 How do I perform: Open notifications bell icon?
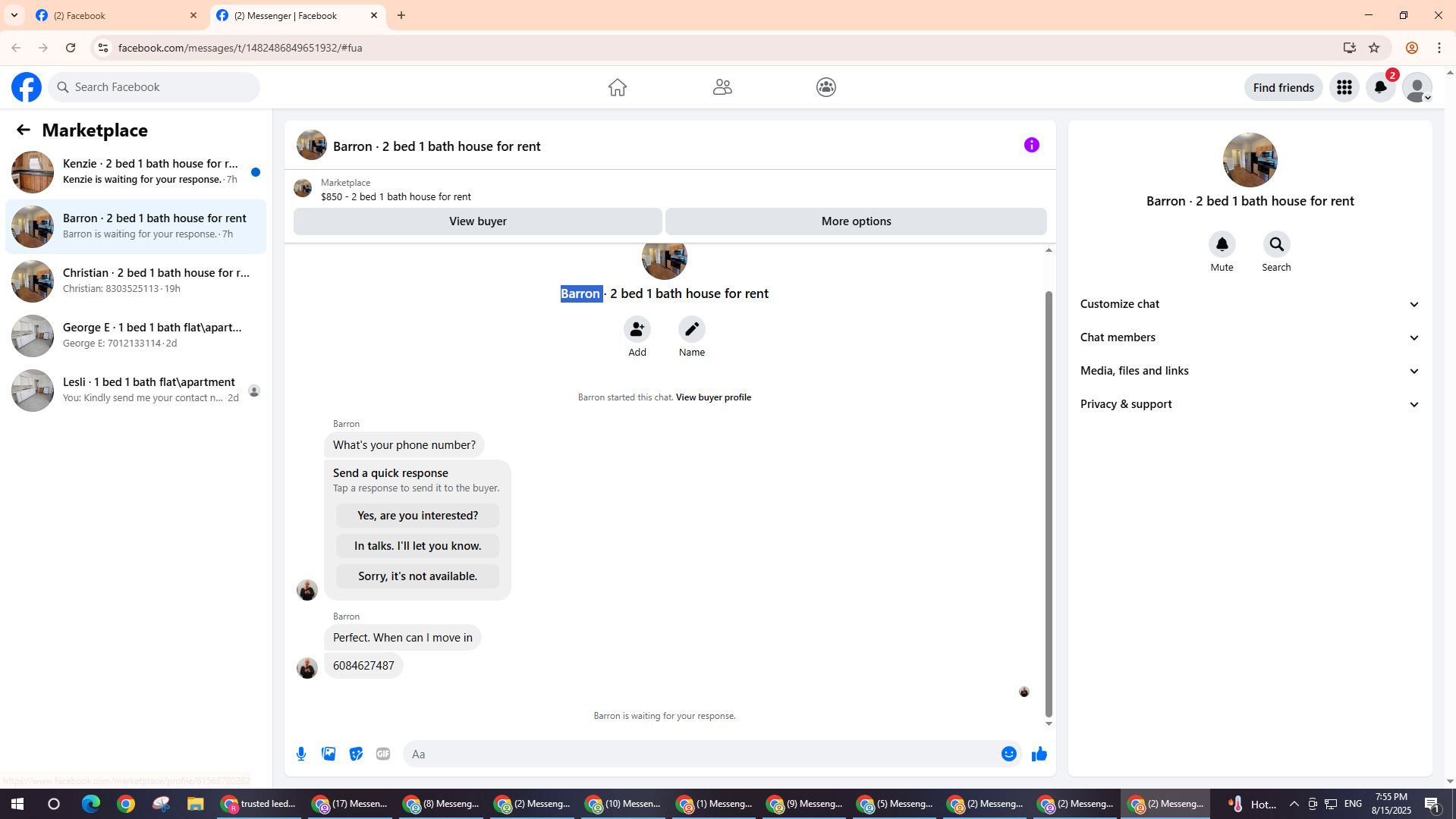pyautogui.click(x=1380, y=87)
